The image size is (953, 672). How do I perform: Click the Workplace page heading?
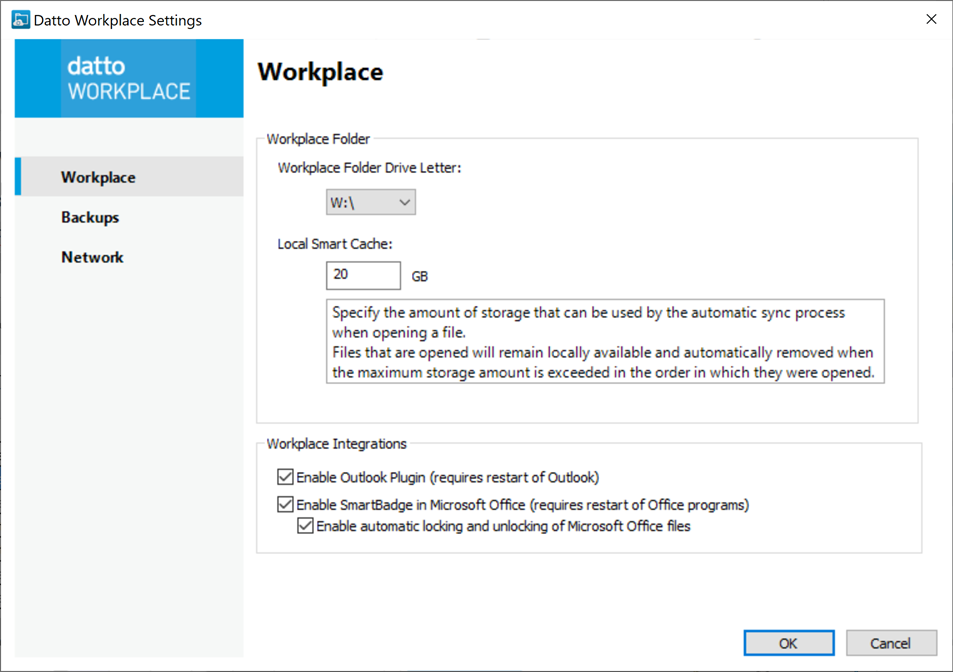pos(320,73)
